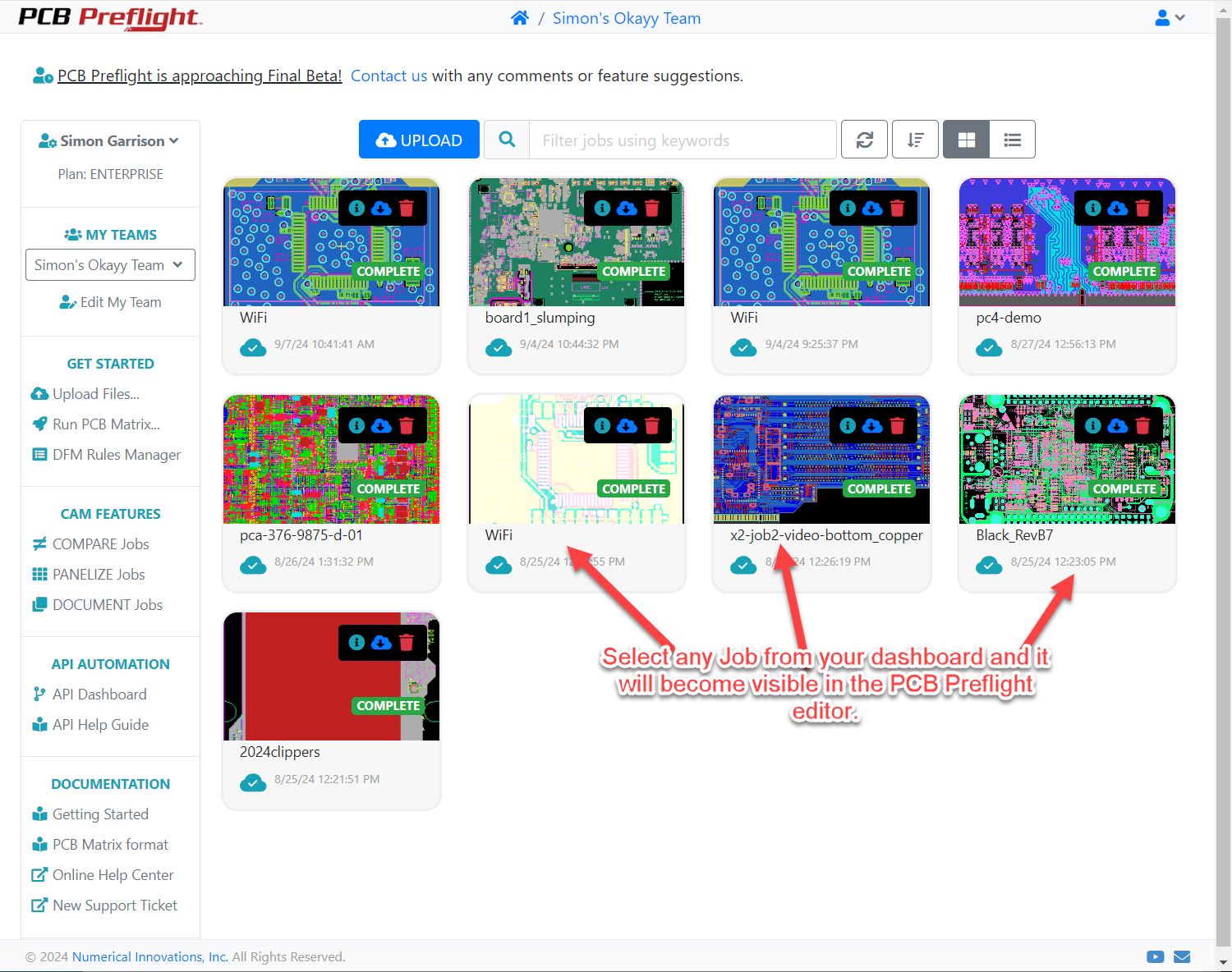Click the PCB Preflight logo

pyautogui.click(x=110, y=18)
